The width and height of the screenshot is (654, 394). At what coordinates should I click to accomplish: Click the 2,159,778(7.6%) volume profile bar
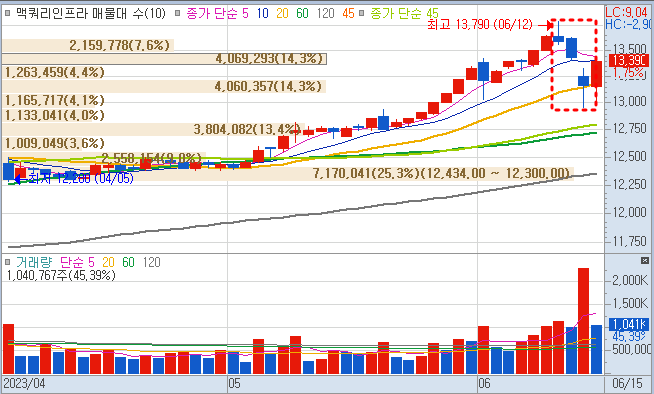click(x=88, y=45)
